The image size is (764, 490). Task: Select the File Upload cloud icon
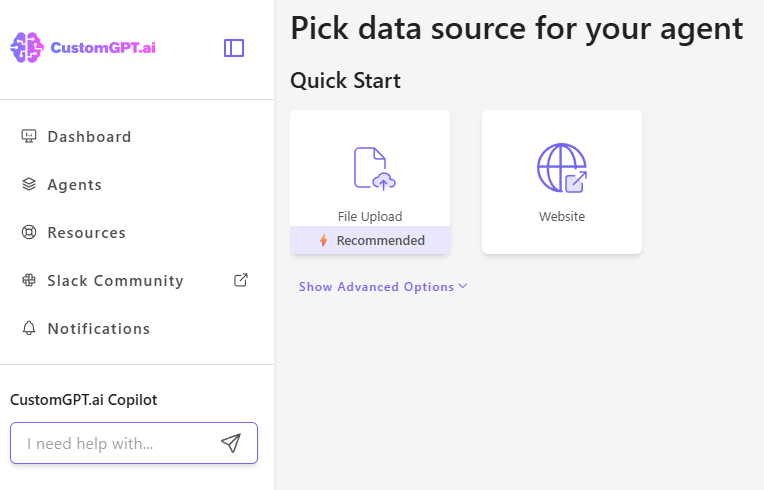pos(374,168)
